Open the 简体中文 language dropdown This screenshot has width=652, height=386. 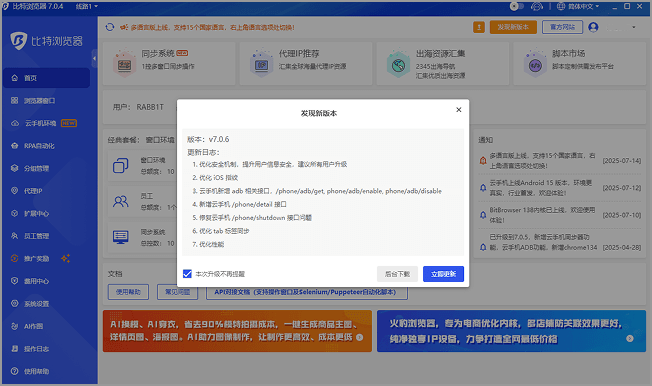click(578, 6)
